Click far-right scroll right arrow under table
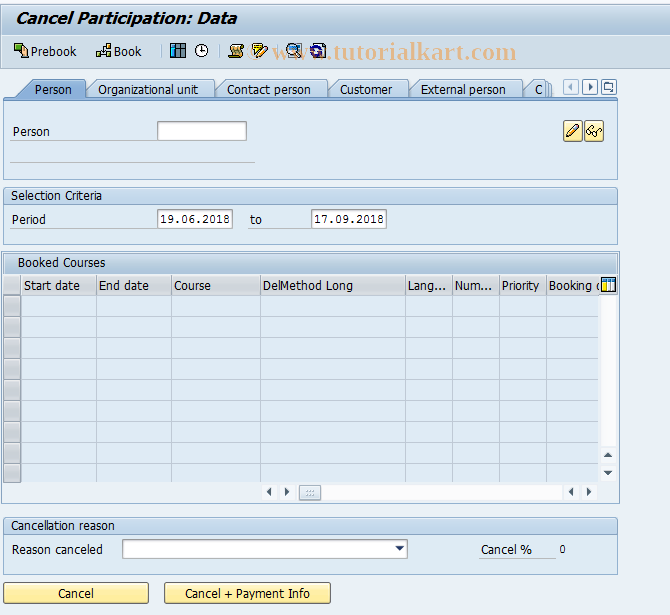The image size is (670, 615). tap(589, 492)
